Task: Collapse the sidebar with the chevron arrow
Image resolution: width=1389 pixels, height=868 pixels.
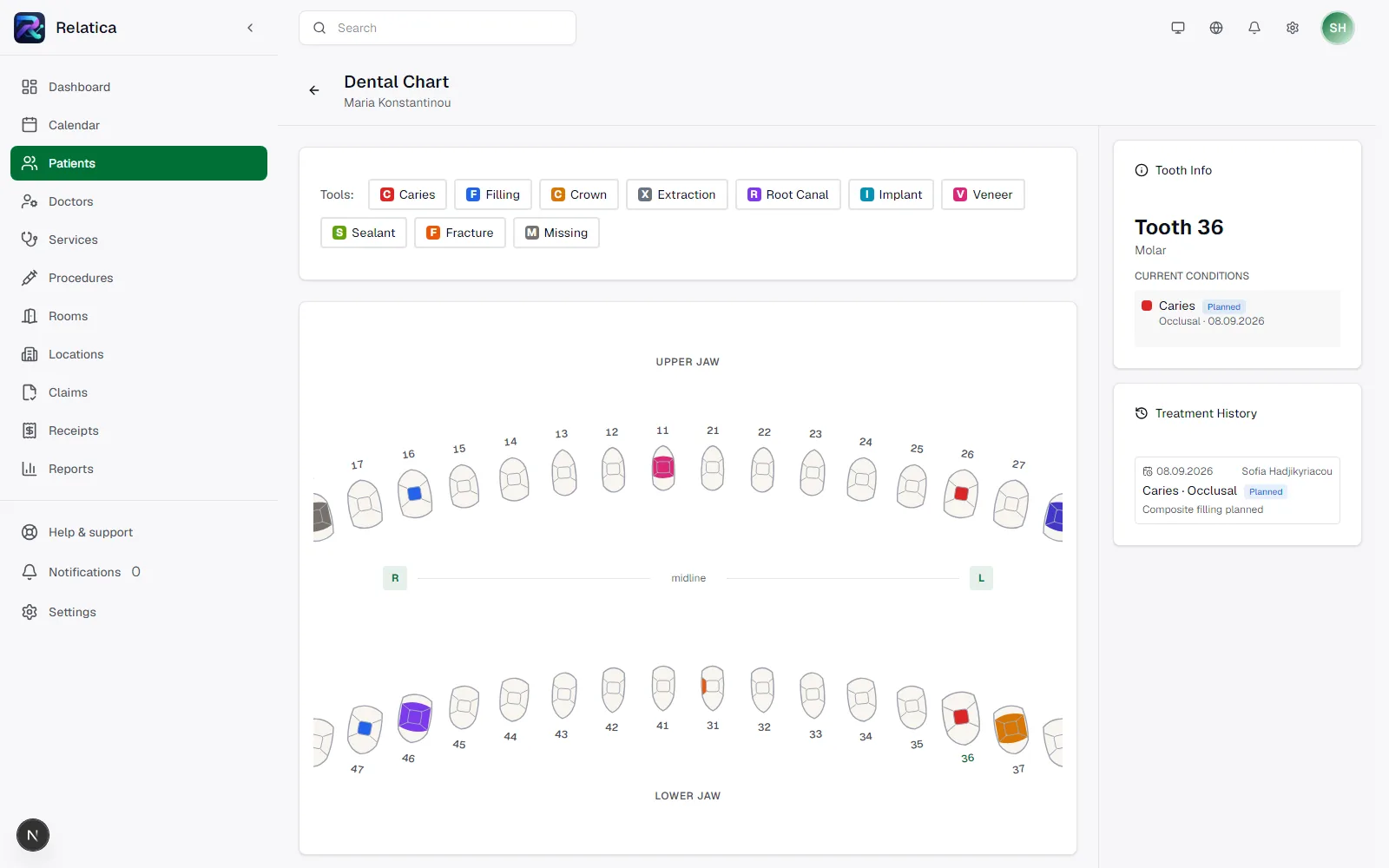Action: tap(250, 28)
